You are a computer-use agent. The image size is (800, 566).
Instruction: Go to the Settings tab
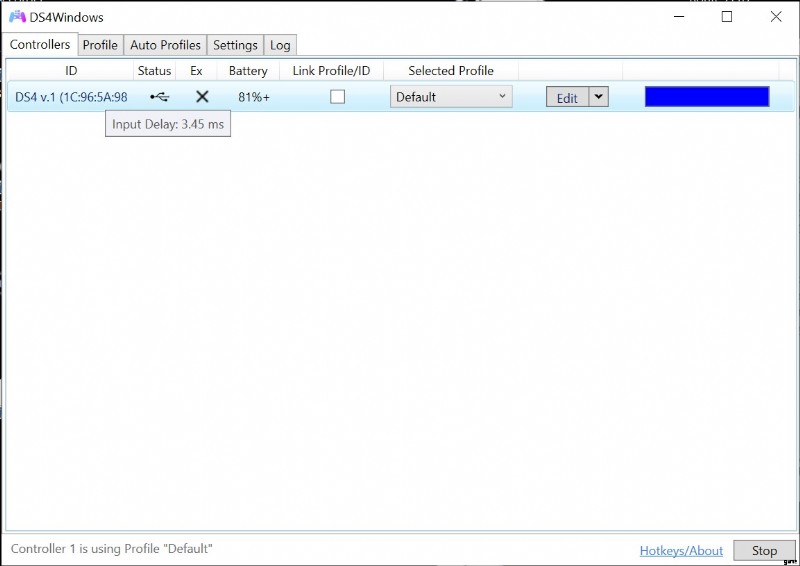point(235,45)
